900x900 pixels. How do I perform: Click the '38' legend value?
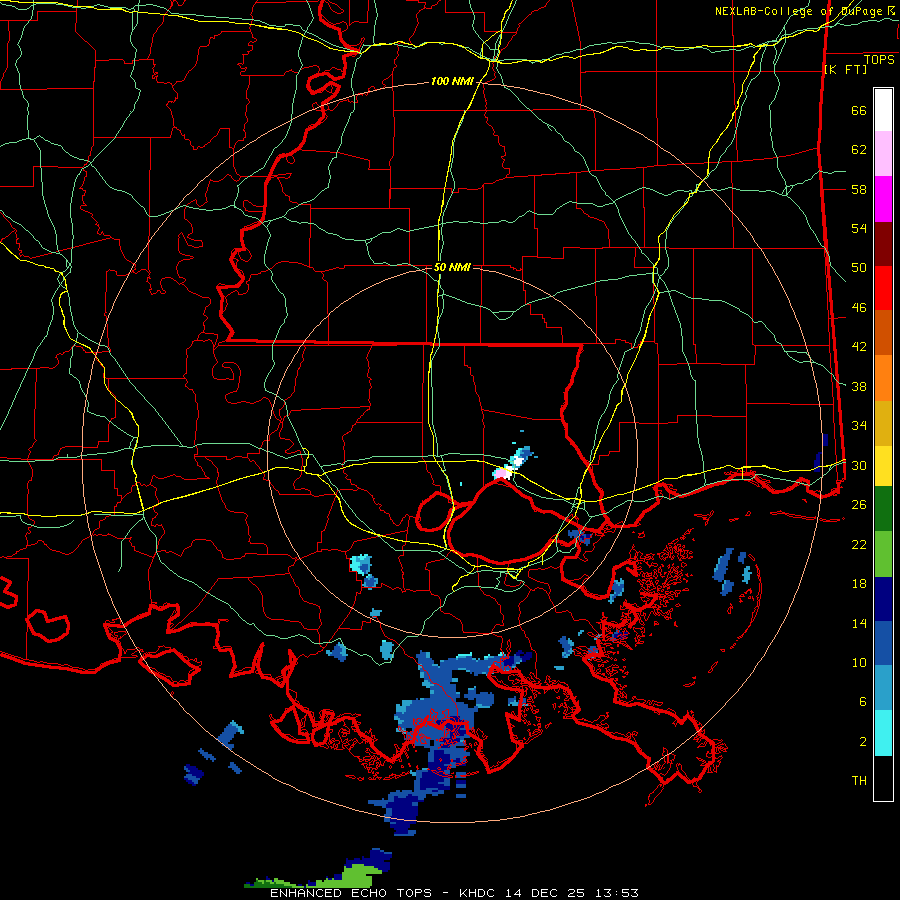859,386
